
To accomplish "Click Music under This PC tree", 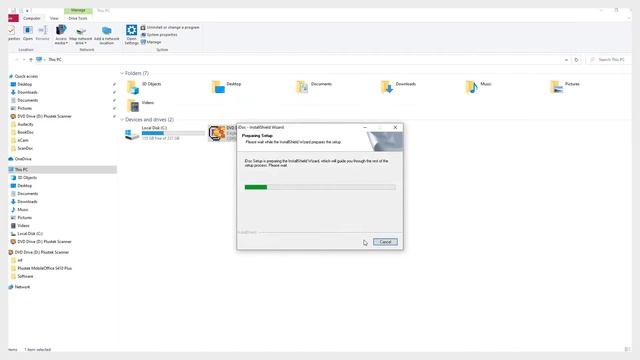I will 23,209.
